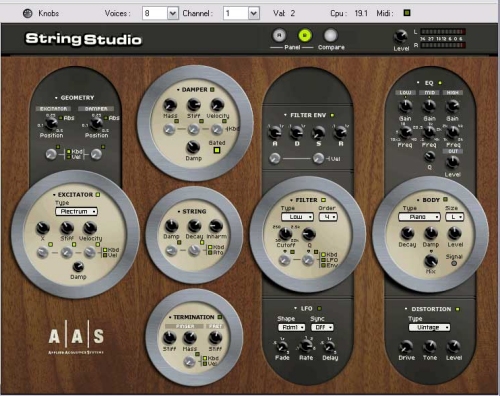Image resolution: width=500 pixels, height=396 pixels.
Task: Click the AAS Applied Acoustics Systems logo
Action: 76,337
